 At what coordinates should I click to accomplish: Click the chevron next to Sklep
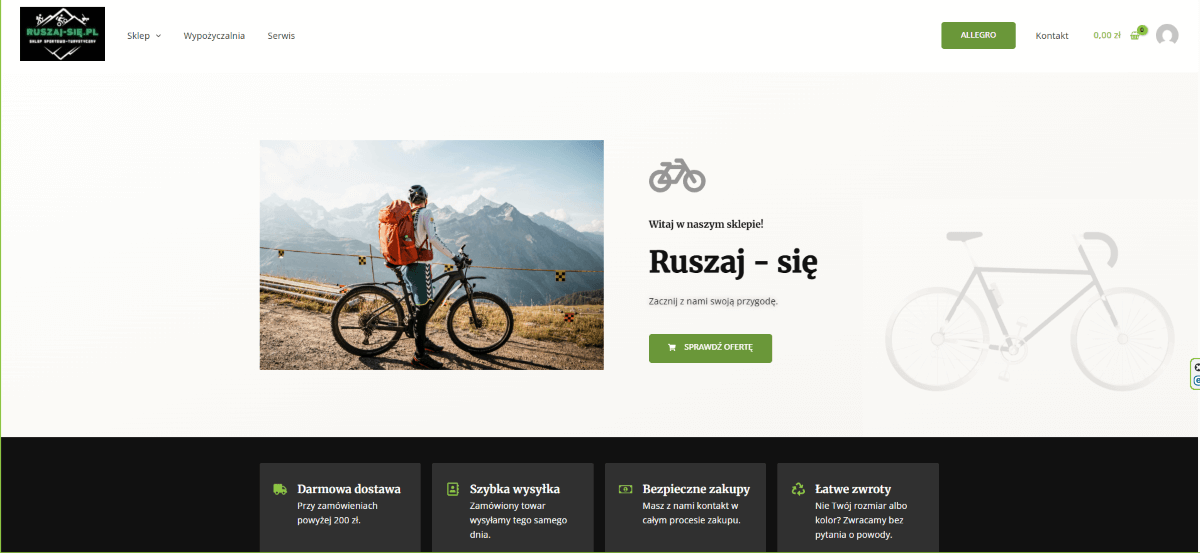158,36
